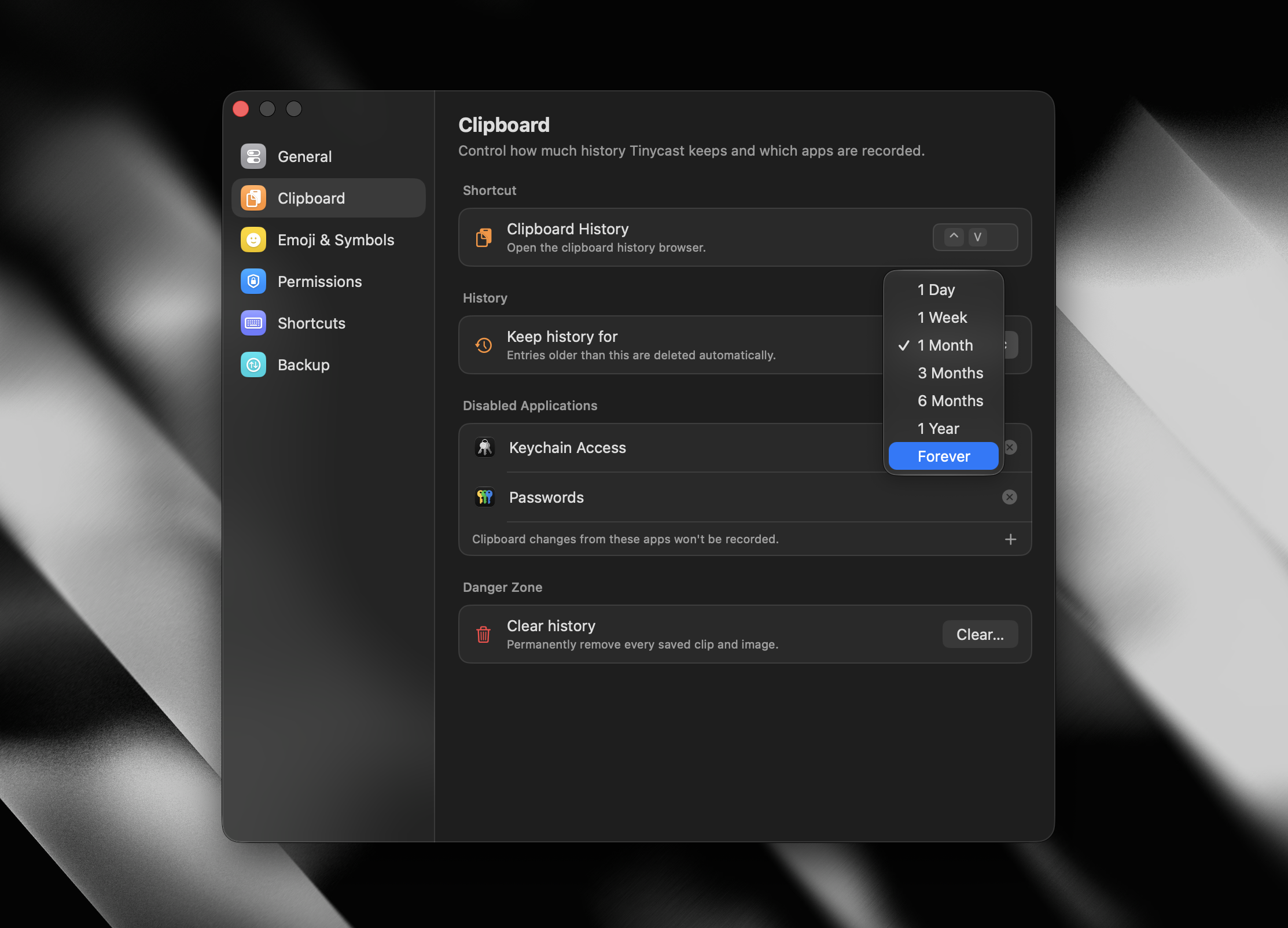Click the Passwords app icon

click(485, 497)
